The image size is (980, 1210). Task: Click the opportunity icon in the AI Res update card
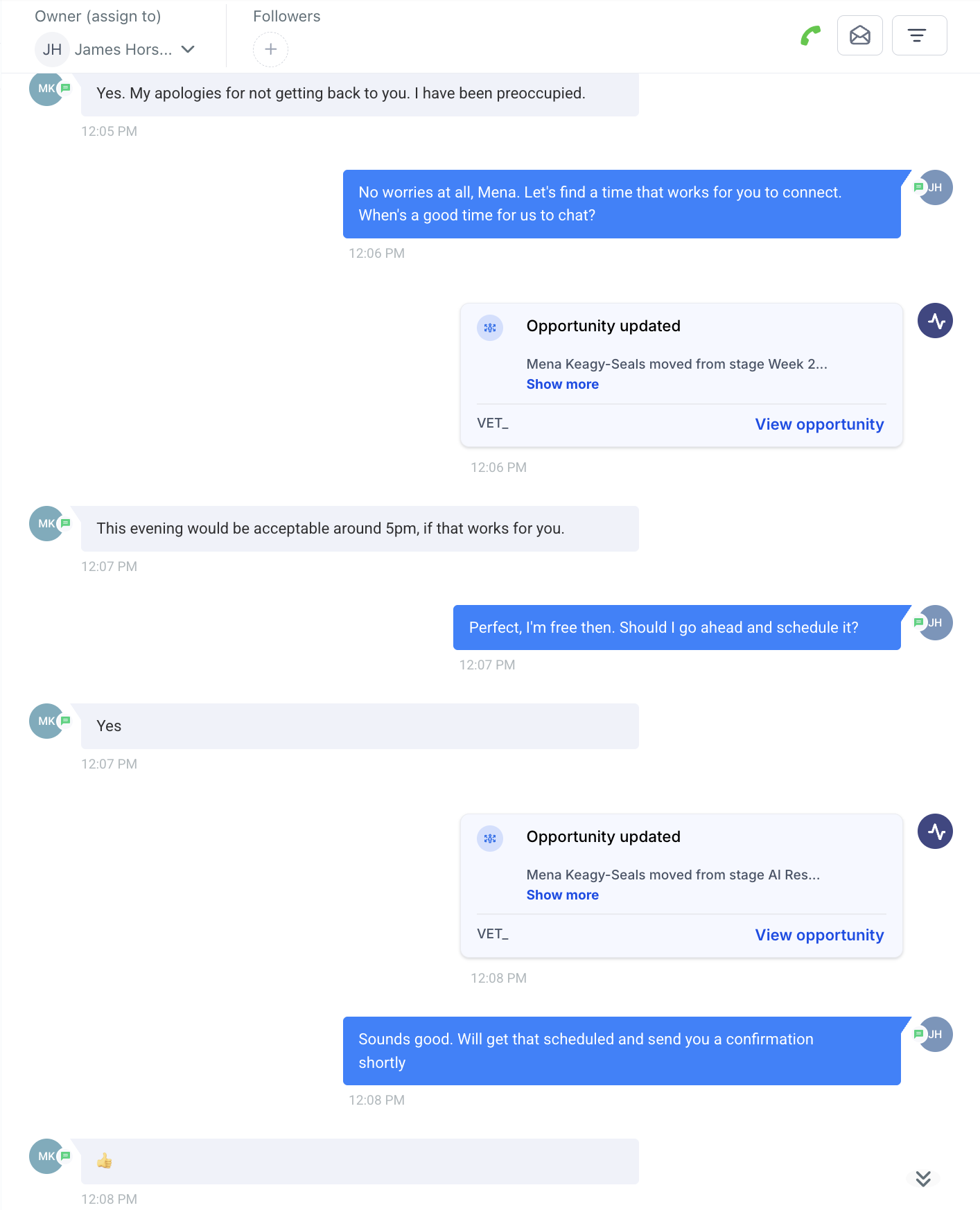490,839
